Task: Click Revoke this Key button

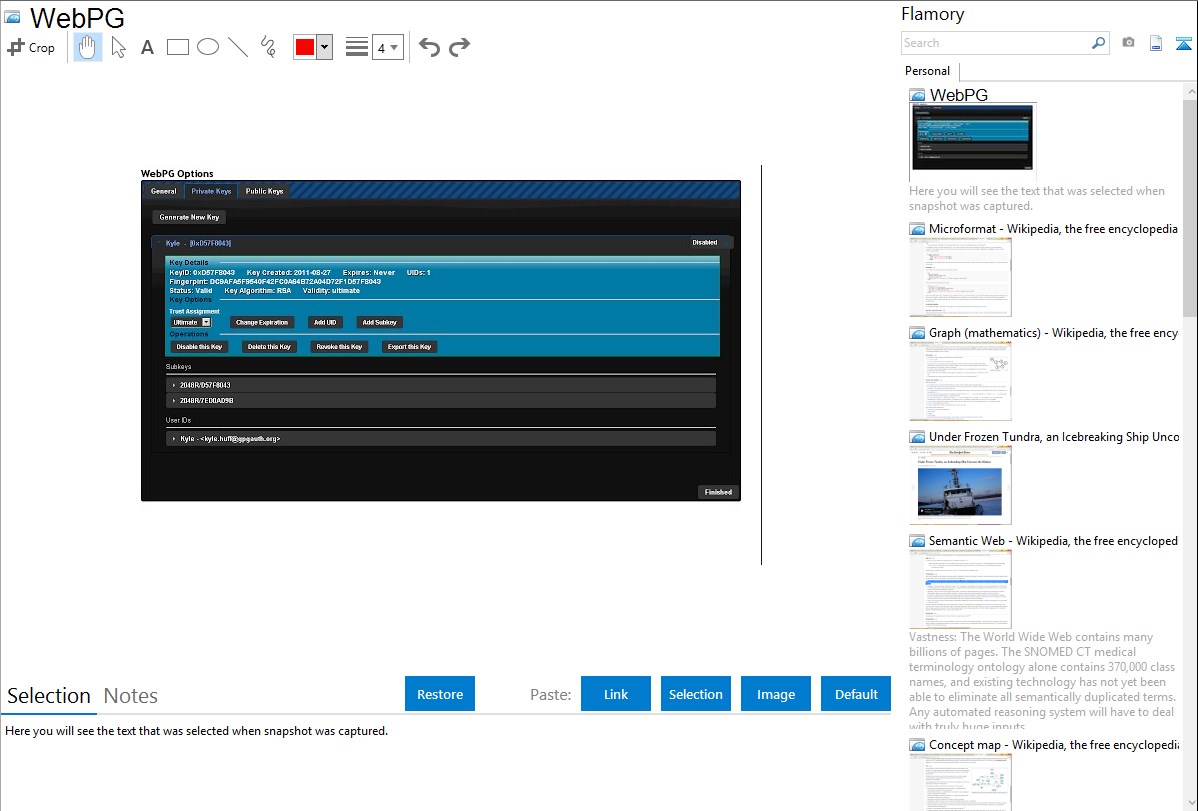Action: (x=339, y=347)
